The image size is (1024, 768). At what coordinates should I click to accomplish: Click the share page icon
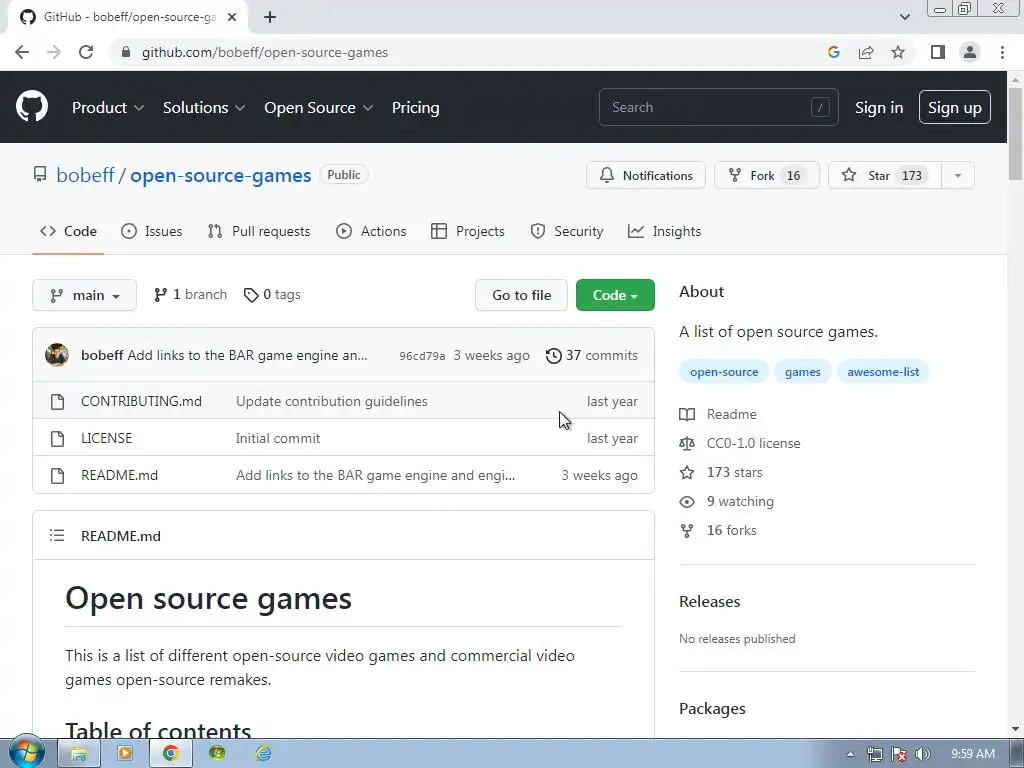[866, 52]
